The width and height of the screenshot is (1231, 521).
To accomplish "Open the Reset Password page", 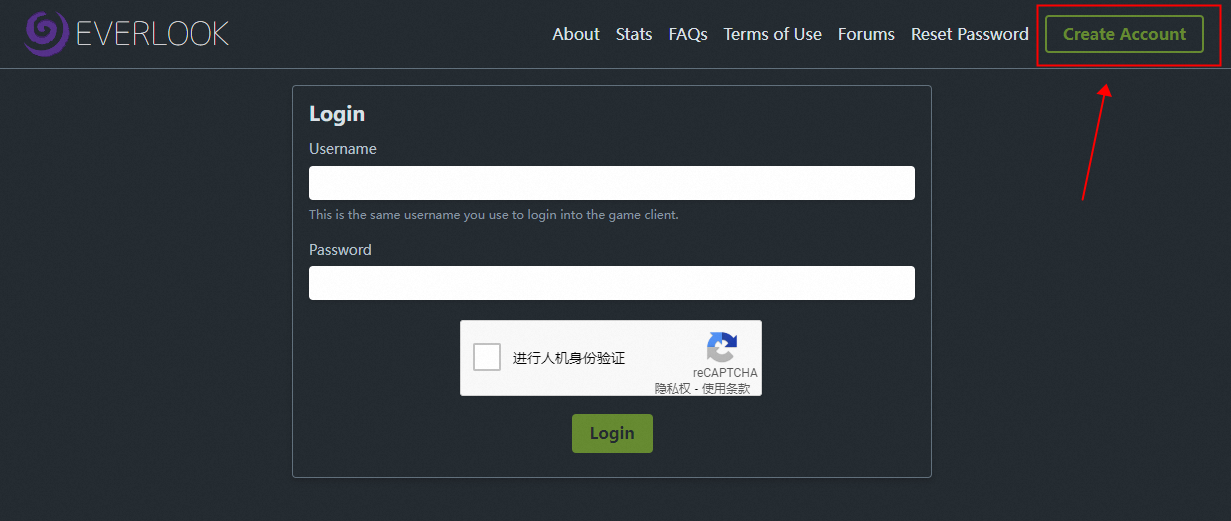I will [969, 34].
